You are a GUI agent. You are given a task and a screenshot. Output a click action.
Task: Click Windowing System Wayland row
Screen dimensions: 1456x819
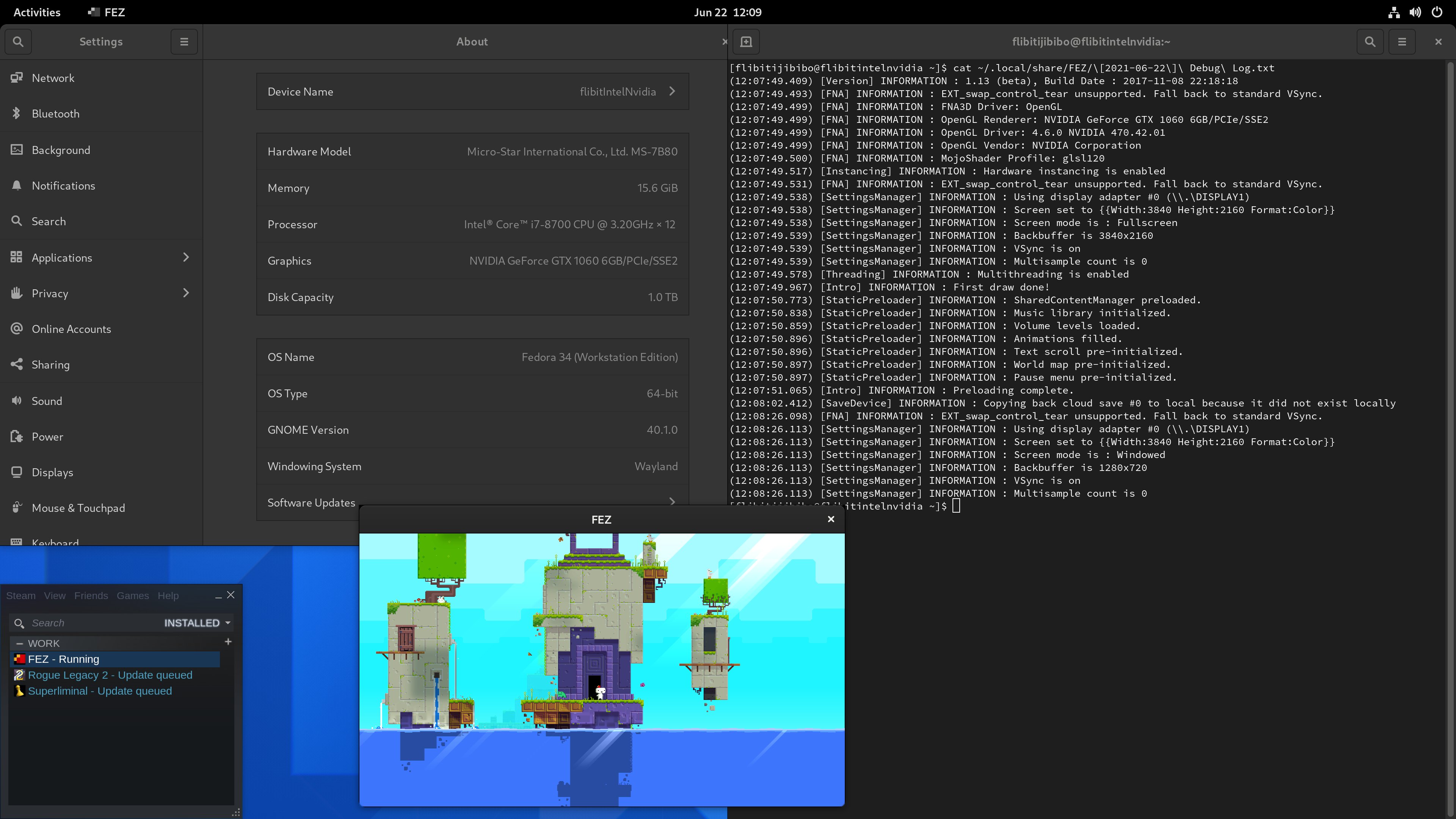(472, 466)
